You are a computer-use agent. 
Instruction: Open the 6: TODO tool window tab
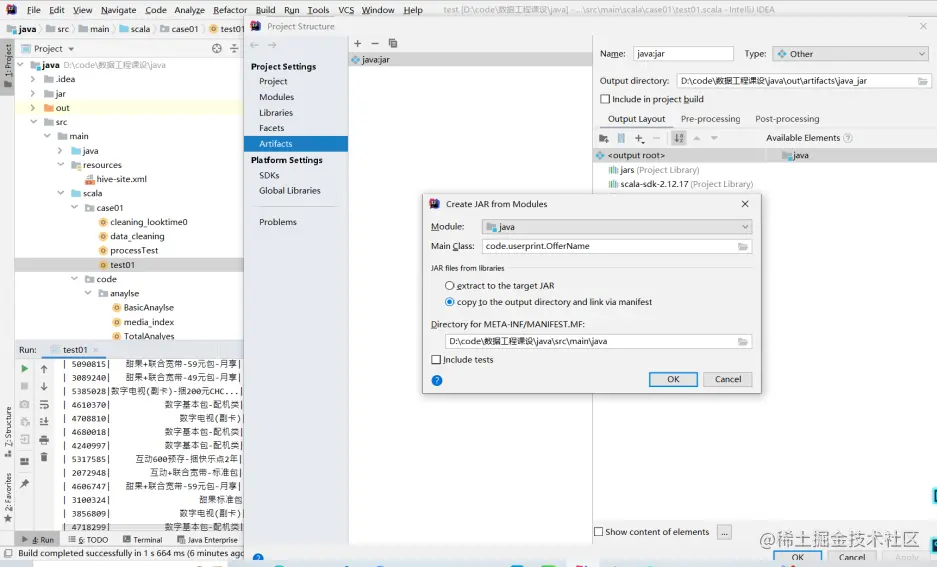(x=88, y=540)
